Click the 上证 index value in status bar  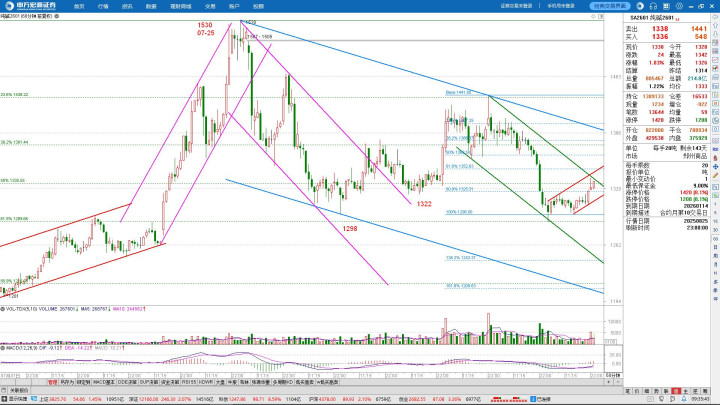58,399
